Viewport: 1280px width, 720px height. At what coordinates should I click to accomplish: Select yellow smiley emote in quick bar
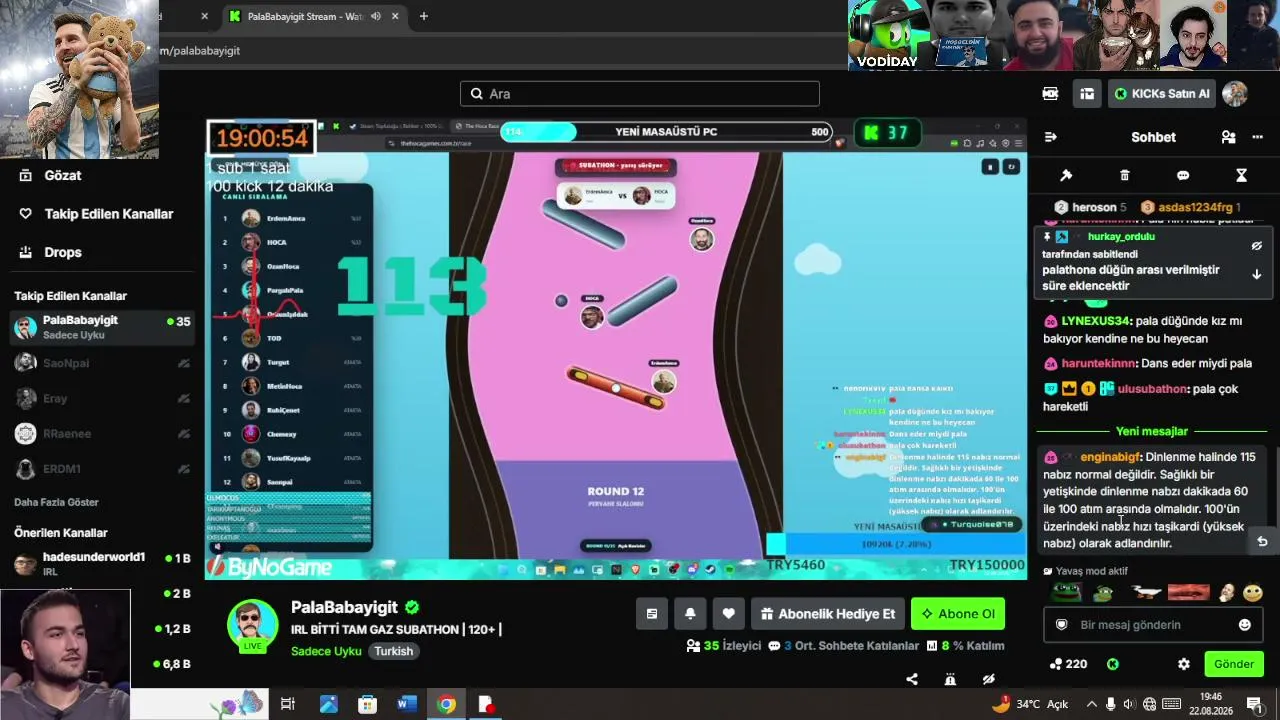pos(1253,593)
